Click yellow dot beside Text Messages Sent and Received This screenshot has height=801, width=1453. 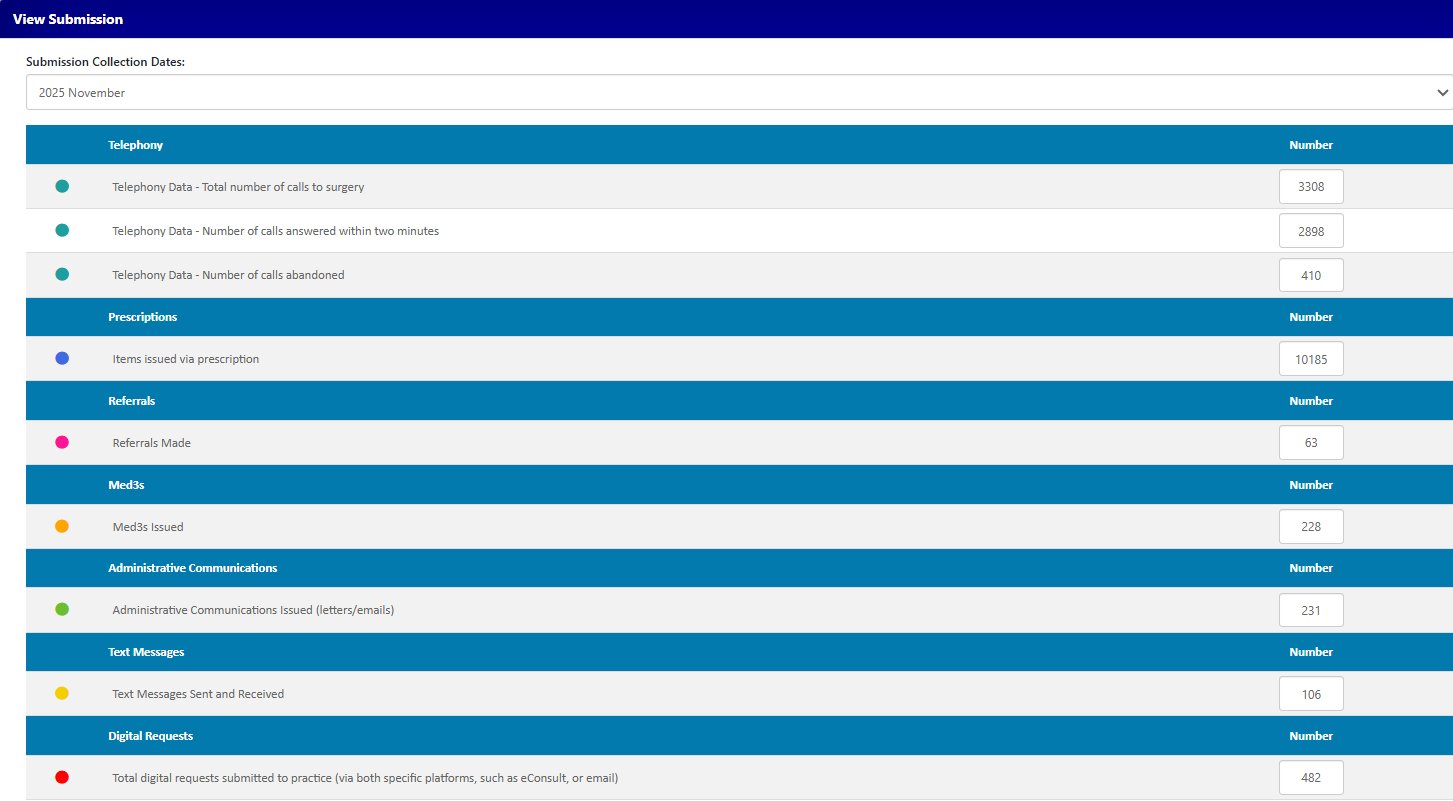pos(62,693)
